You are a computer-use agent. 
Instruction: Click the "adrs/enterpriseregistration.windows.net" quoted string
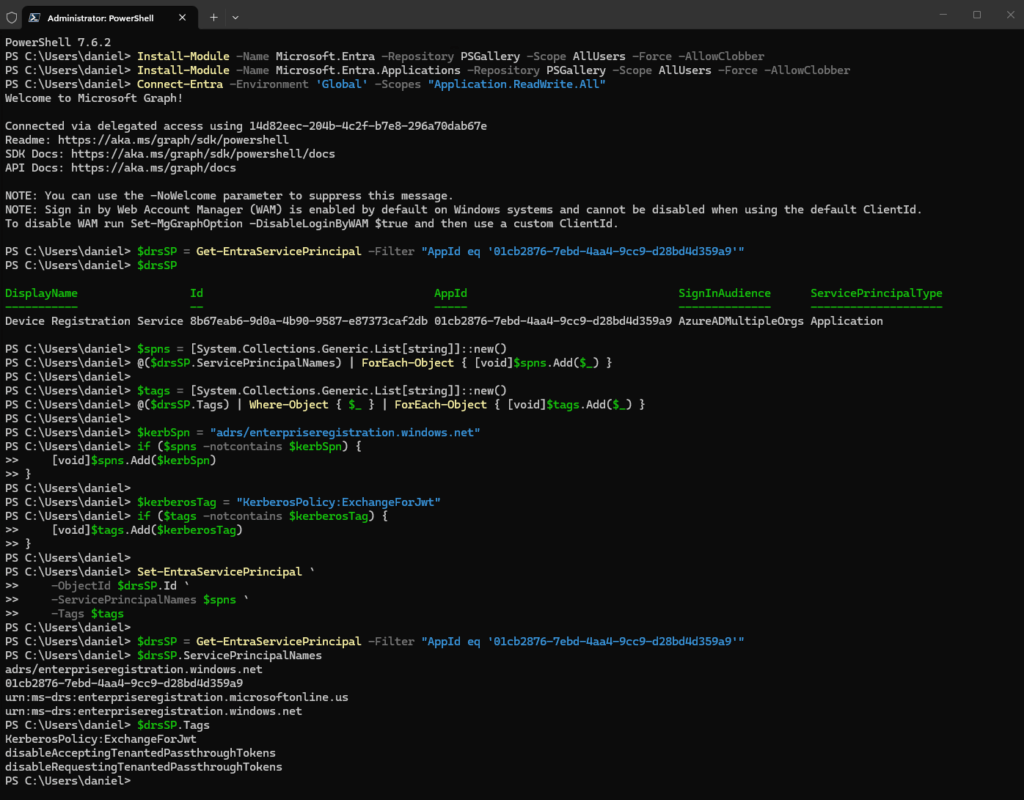pyautogui.click(x=345, y=432)
